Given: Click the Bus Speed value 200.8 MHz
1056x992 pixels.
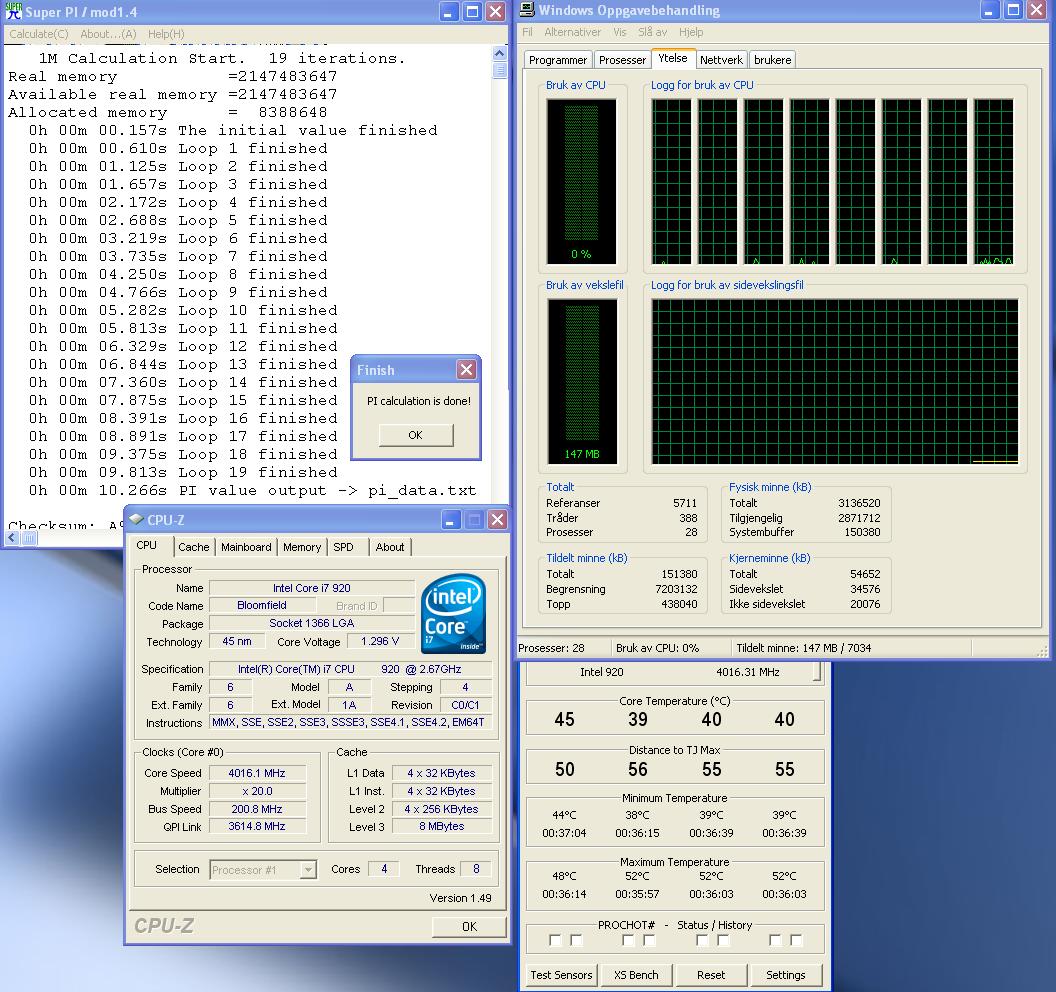Looking at the screenshot, I should coord(257,808).
